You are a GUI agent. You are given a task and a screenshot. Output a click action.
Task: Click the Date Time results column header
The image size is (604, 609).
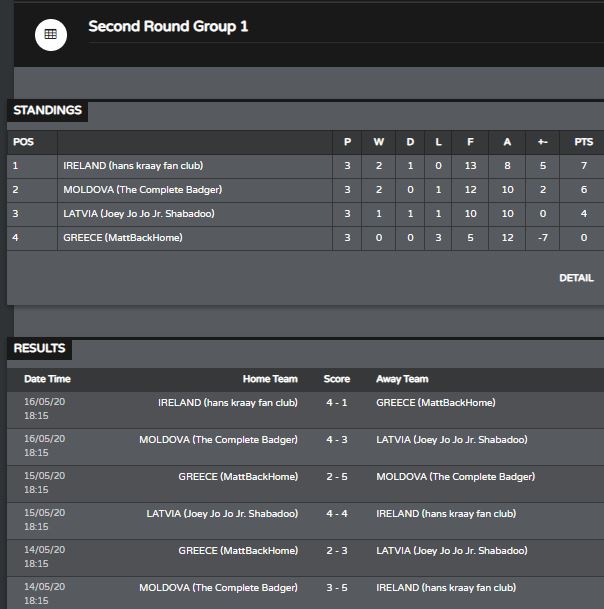(x=47, y=379)
